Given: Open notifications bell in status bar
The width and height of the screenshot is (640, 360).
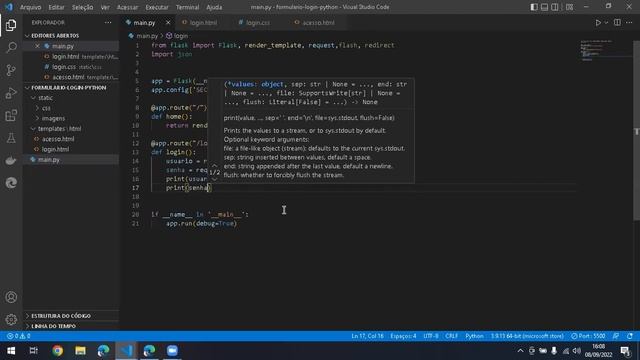Looking at the screenshot, I should 630,336.
